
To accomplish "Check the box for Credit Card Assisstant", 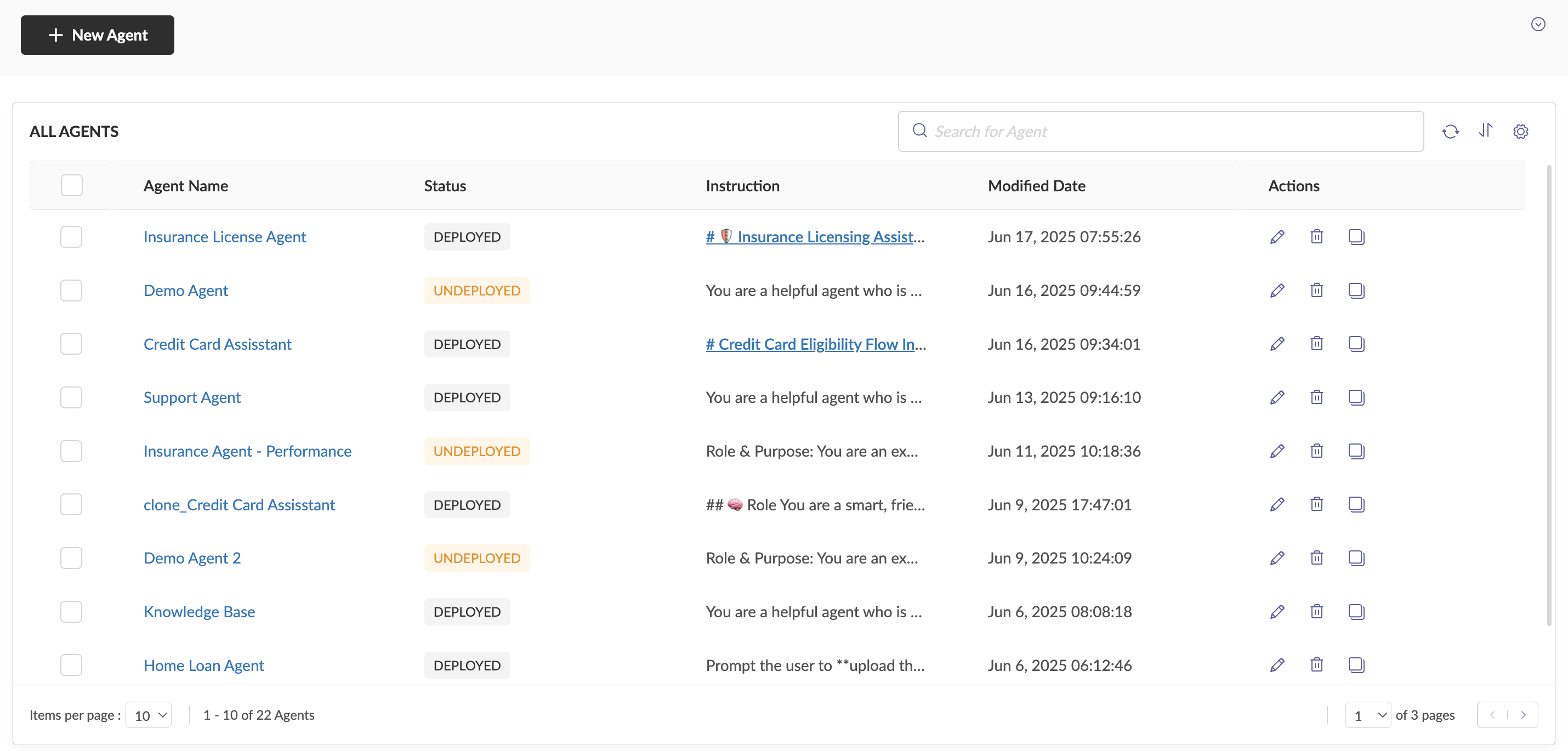I will click(71, 344).
